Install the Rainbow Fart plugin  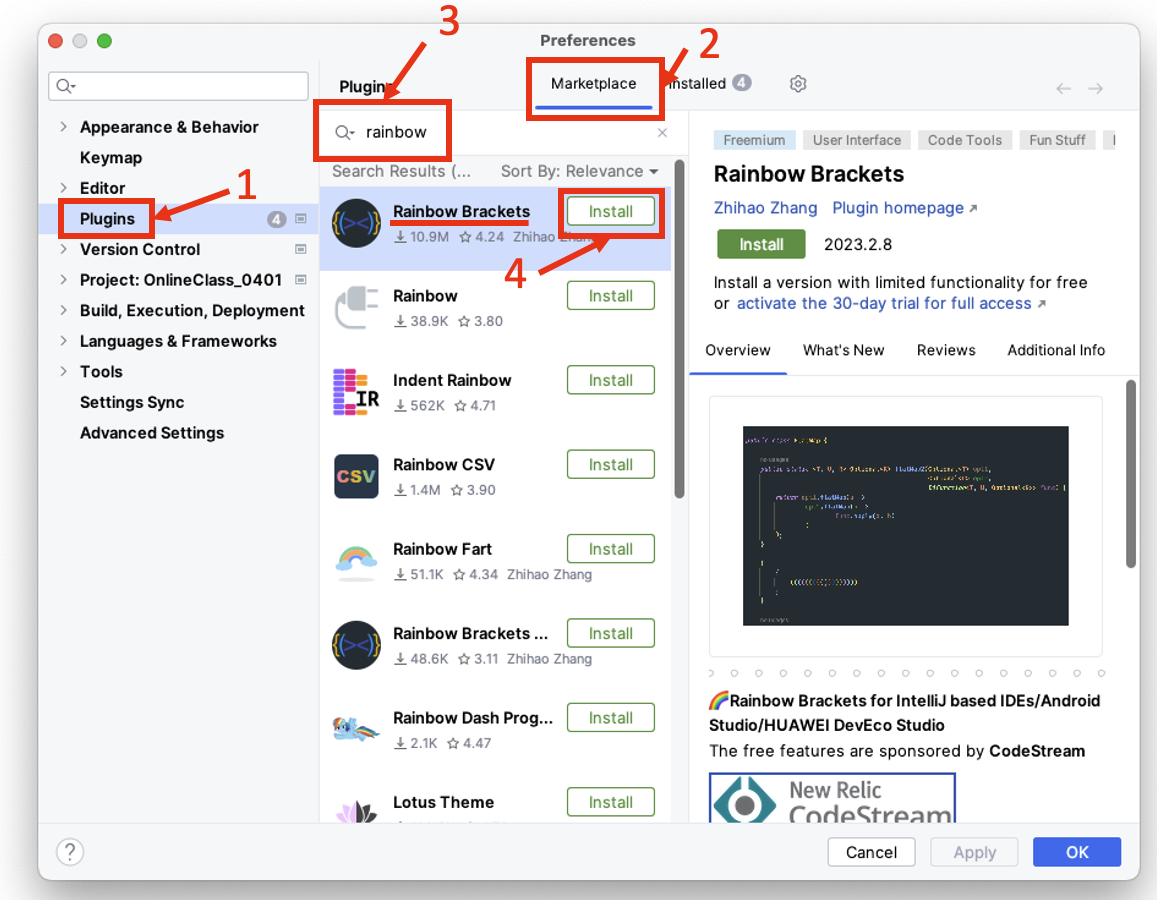[x=611, y=550]
